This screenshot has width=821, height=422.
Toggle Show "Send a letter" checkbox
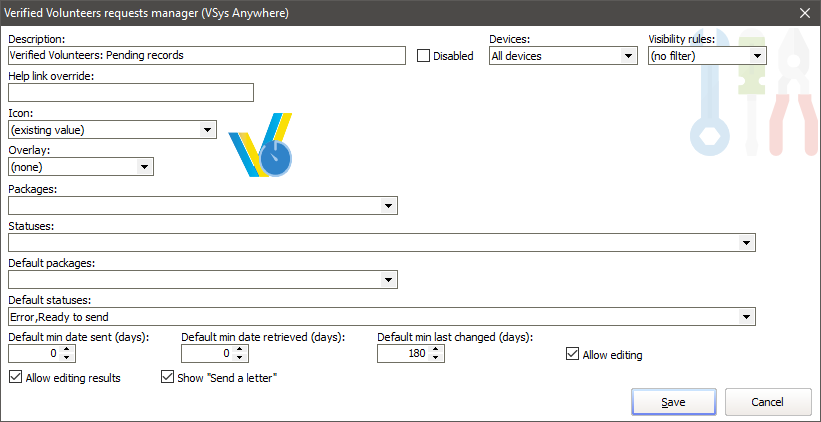click(168, 378)
